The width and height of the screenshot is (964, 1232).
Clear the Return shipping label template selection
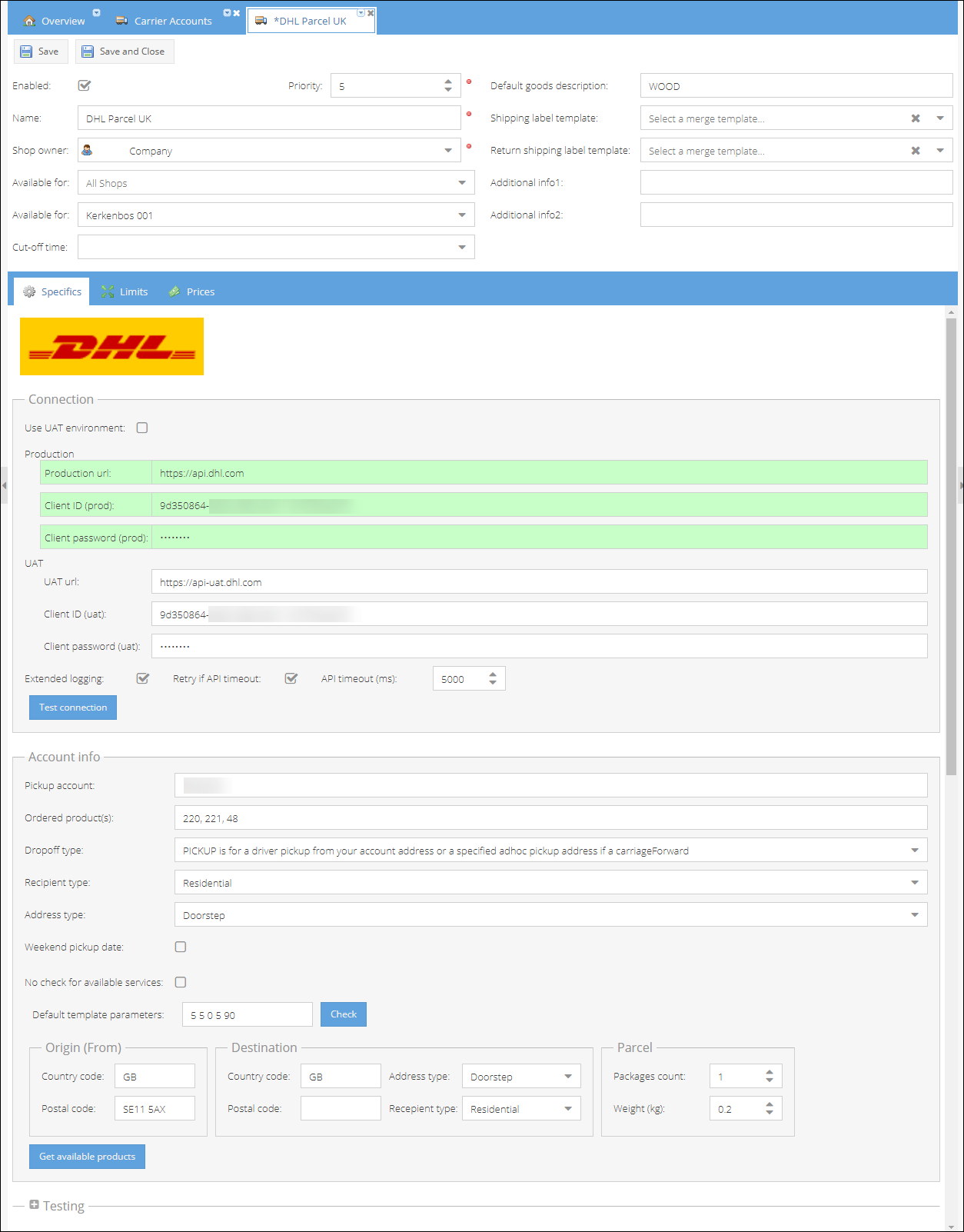coord(916,151)
